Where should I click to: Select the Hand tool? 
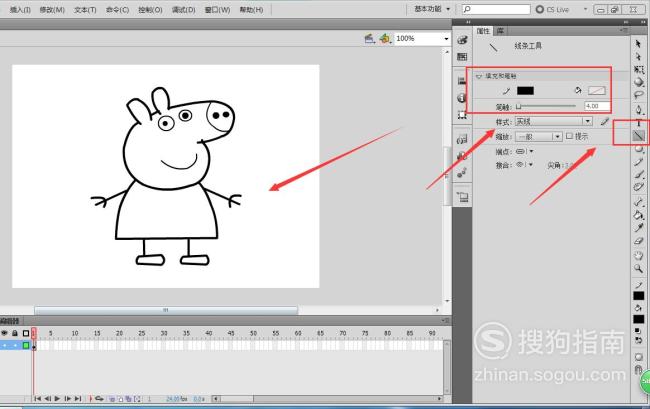[x=638, y=255]
